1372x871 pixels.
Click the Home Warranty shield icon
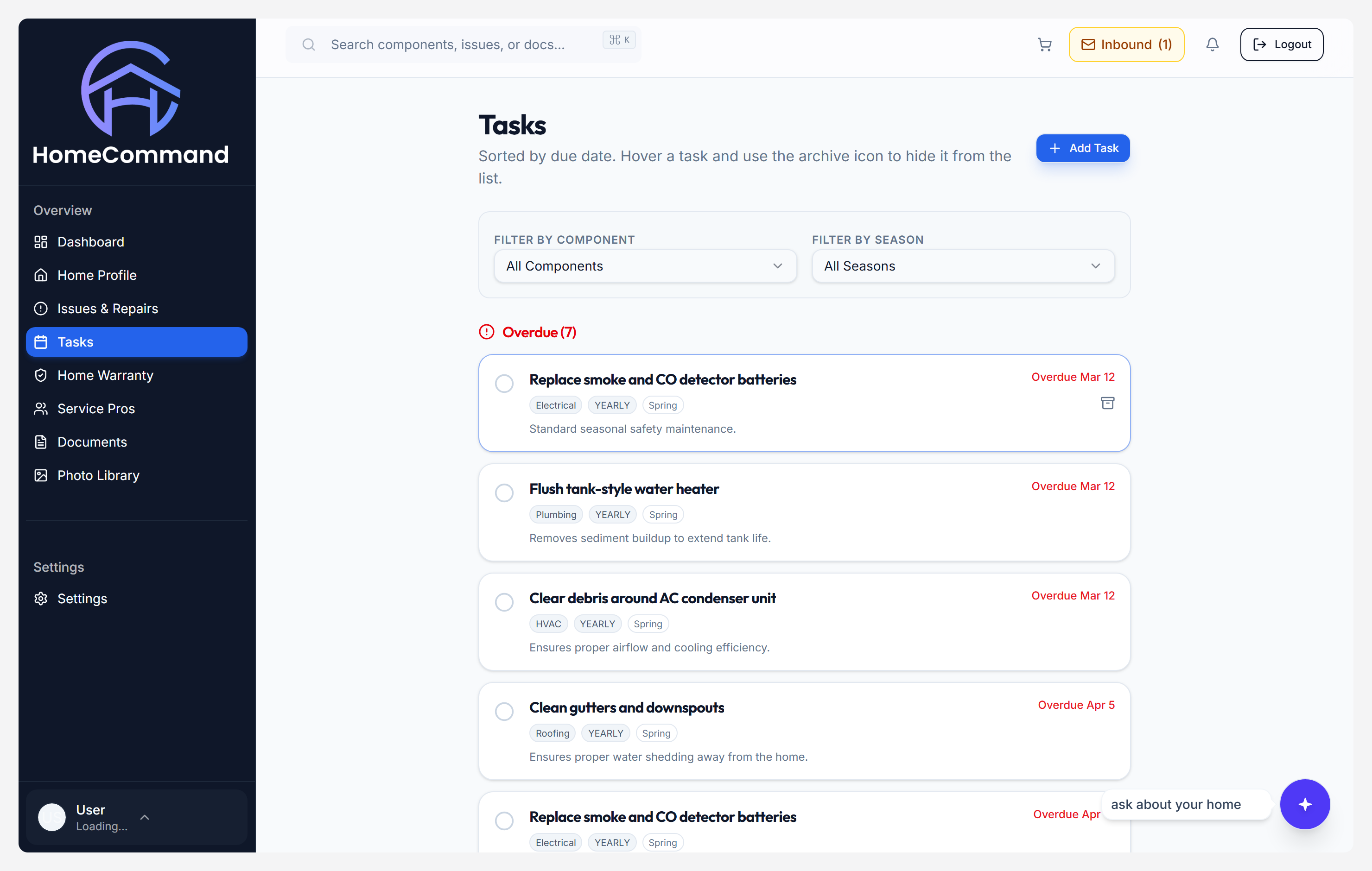pos(40,375)
